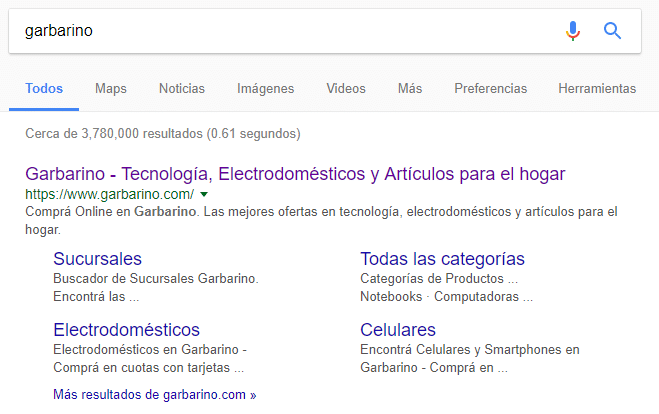Screen dimensions: 659x414
Task: Click the result count text 'Cerca de 3,780,000 resultados'
Action: click(x=114, y=134)
